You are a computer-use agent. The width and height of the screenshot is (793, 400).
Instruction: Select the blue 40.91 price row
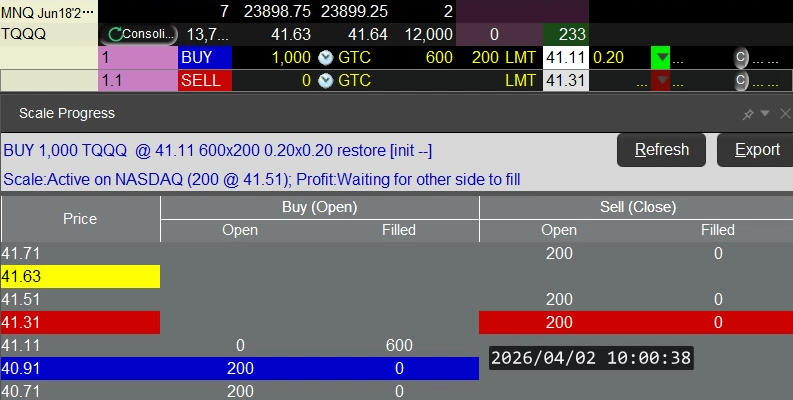[80, 368]
